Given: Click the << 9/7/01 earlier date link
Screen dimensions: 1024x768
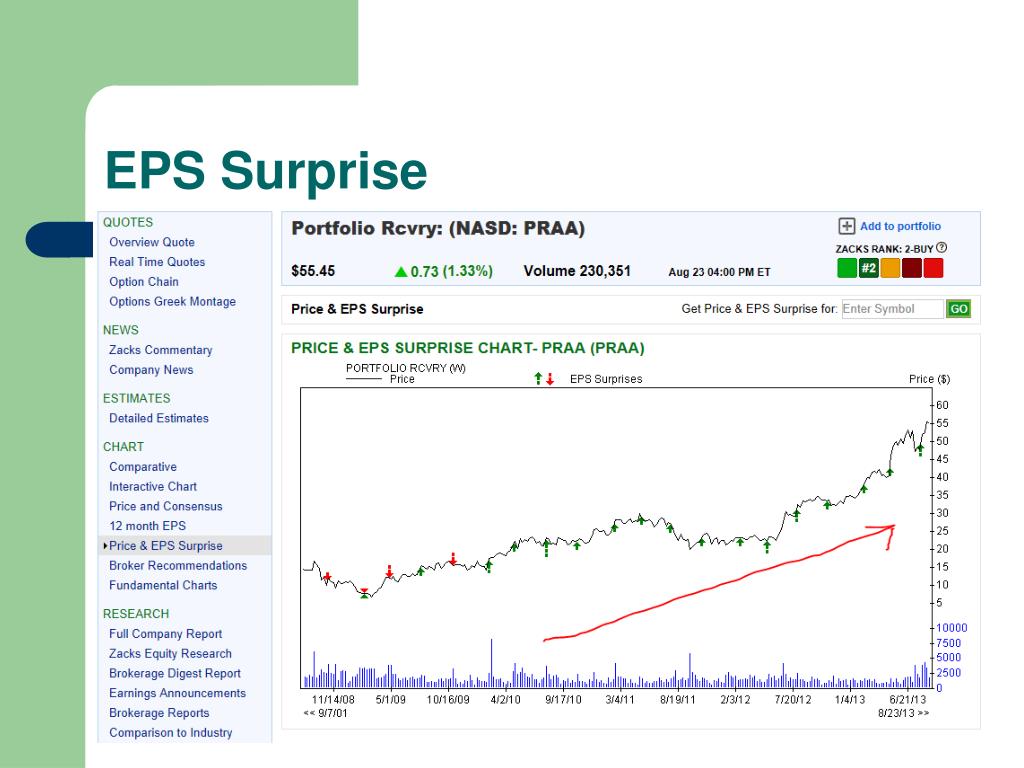Looking at the screenshot, I should pyautogui.click(x=325, y=713).
